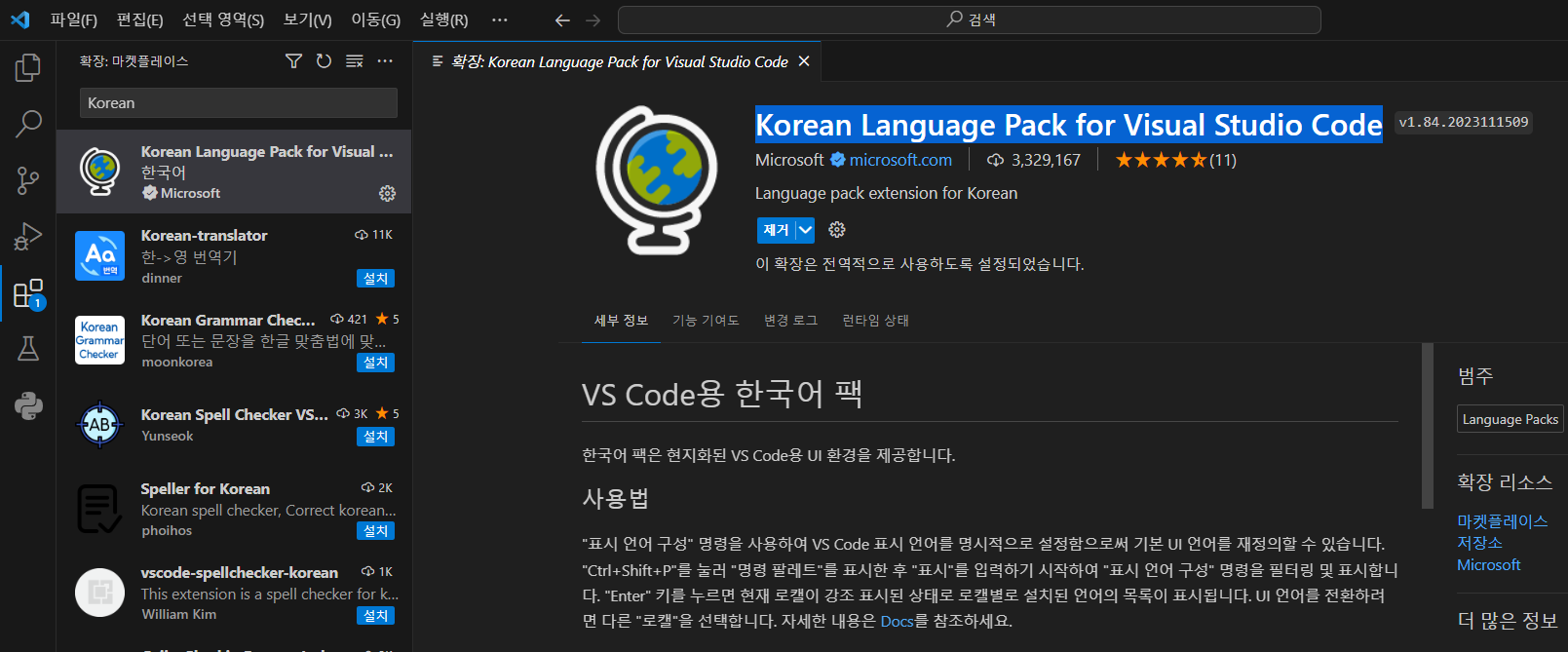The width and height of the screenshot is (1568, 652).
Task: Open the 마켓플레이스 resource link
Action: point(1502,521)
